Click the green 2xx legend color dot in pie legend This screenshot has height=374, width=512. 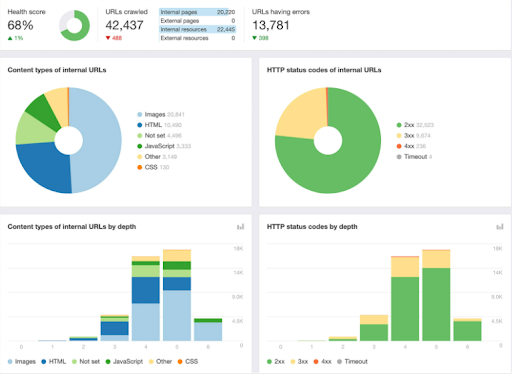tap(399, 125)
